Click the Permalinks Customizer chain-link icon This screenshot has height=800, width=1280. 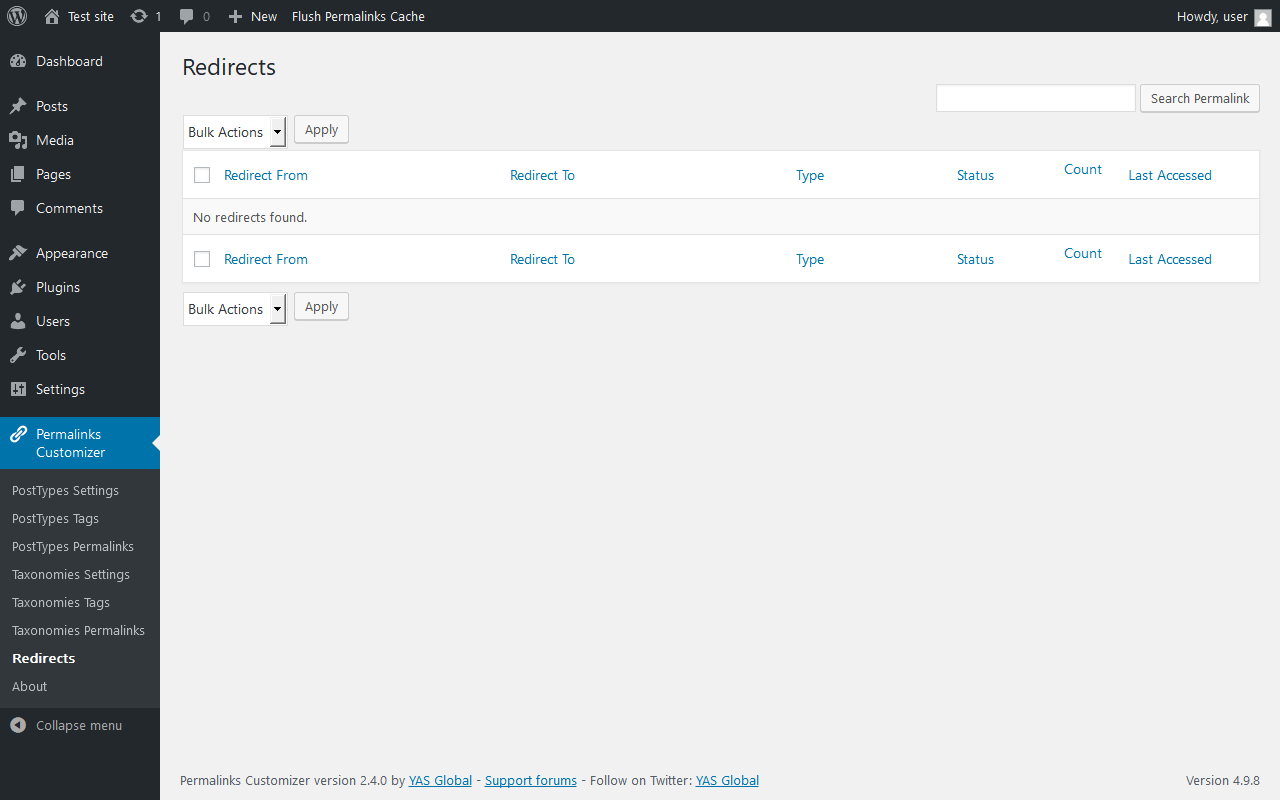[x=18, y=434]
